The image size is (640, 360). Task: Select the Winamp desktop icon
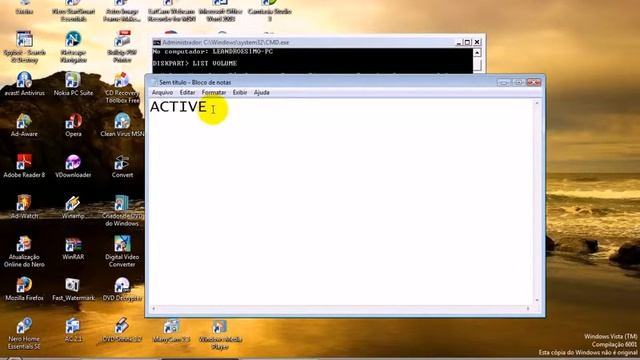coord(73,207)
